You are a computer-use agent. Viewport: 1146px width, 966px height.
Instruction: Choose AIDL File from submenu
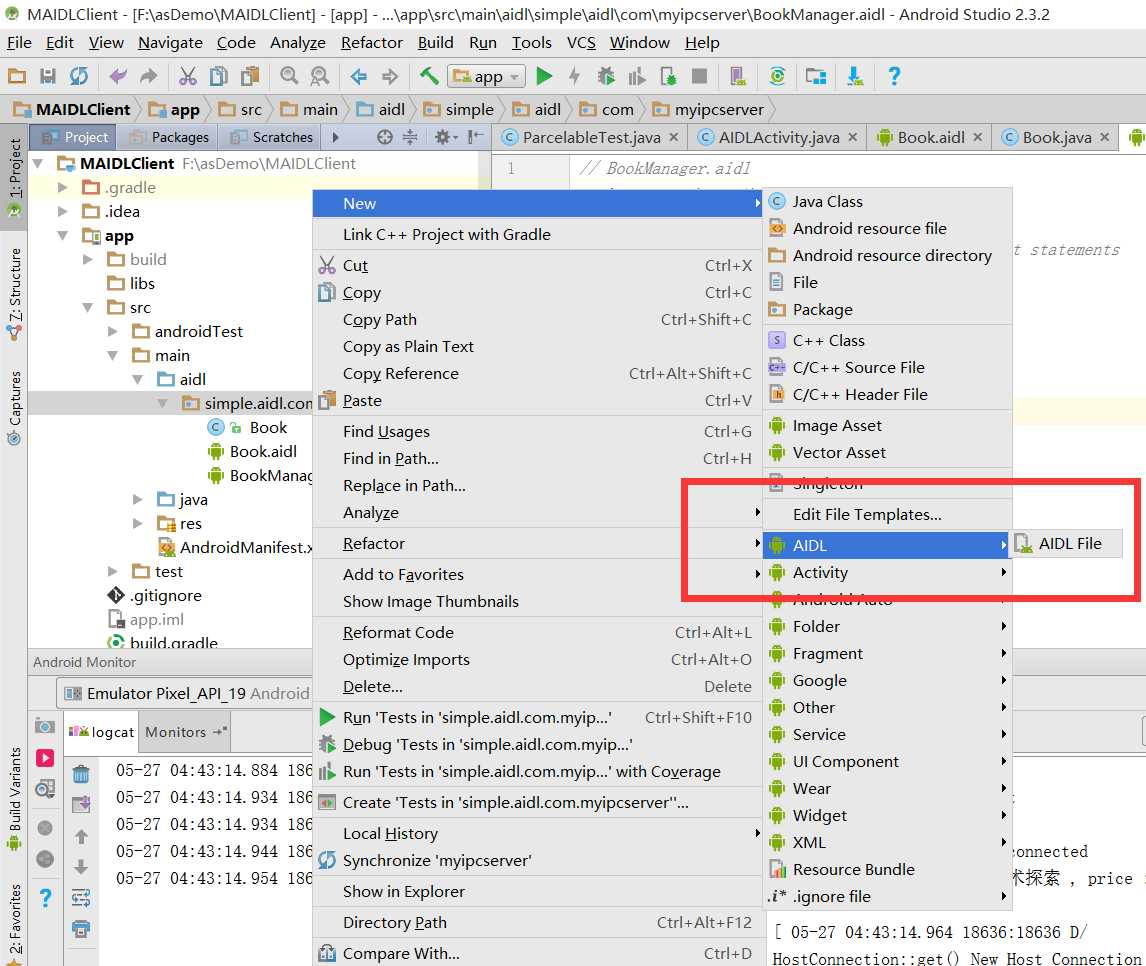click(x=1067, y=543)
